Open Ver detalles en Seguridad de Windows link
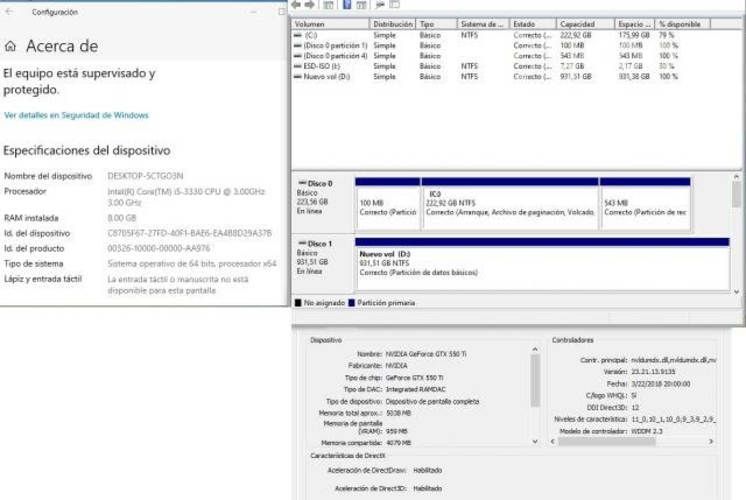Image resolution: width=746 pixels, height=500 pixels. pyautogui.click(x=76, y=115)
